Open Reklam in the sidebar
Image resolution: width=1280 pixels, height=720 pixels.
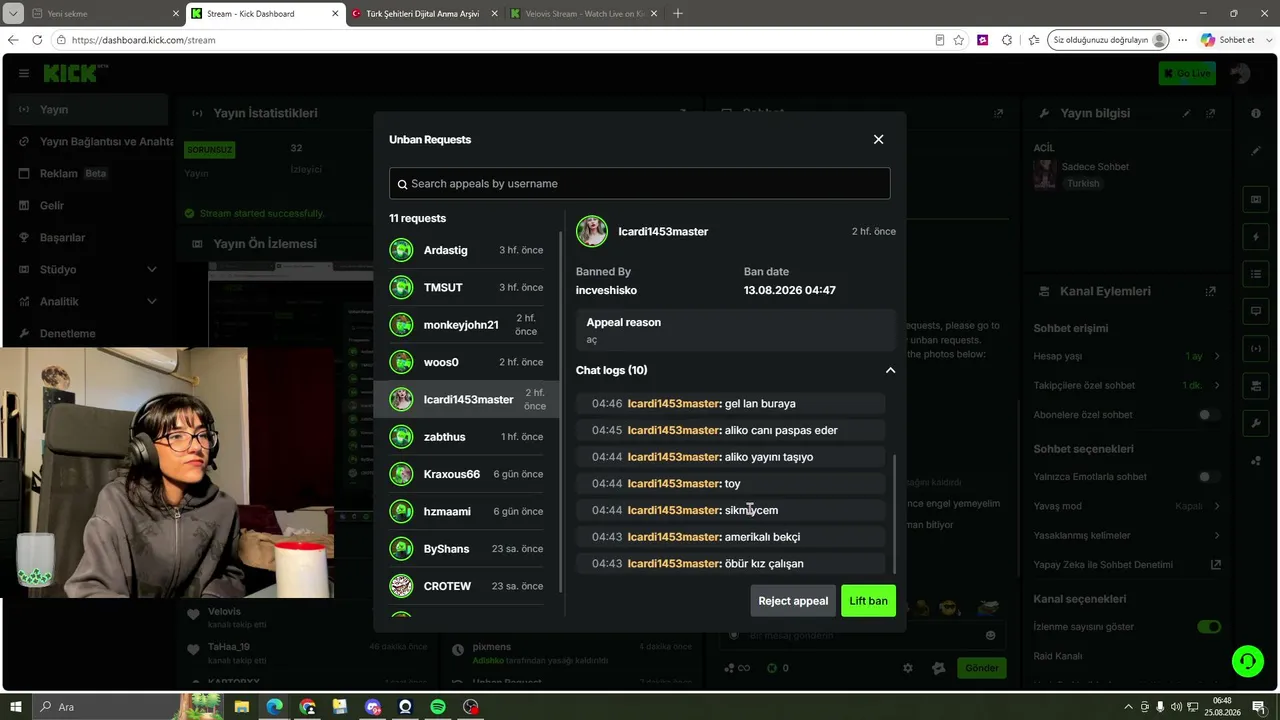88,173
